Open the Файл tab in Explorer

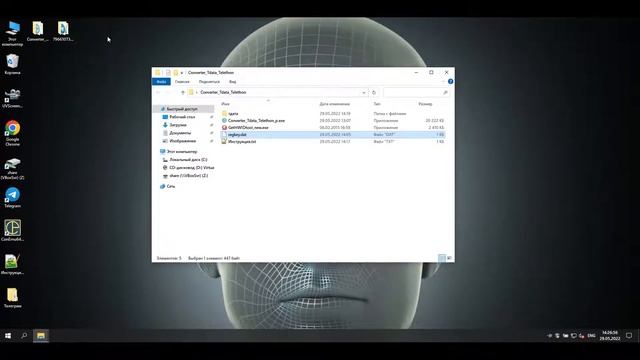pyautogui.click(x=162, y=82)
